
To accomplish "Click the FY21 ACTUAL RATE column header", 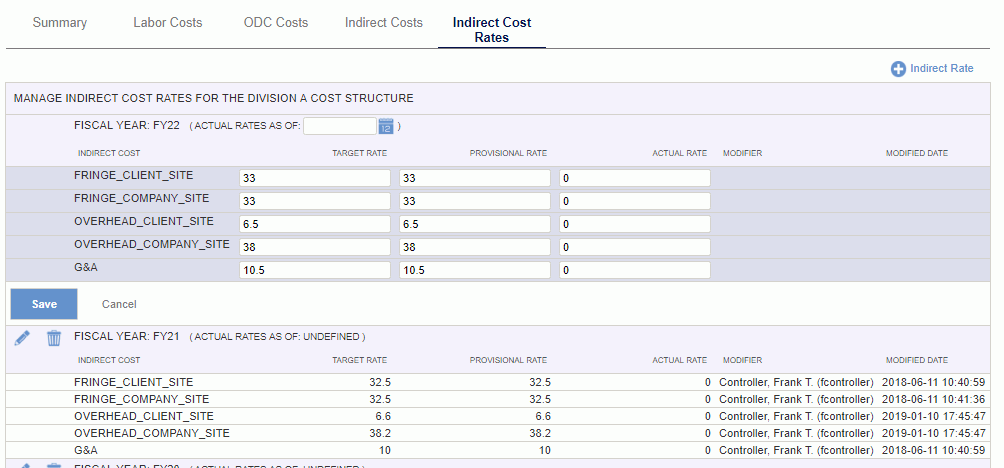I will coord(679,360).
